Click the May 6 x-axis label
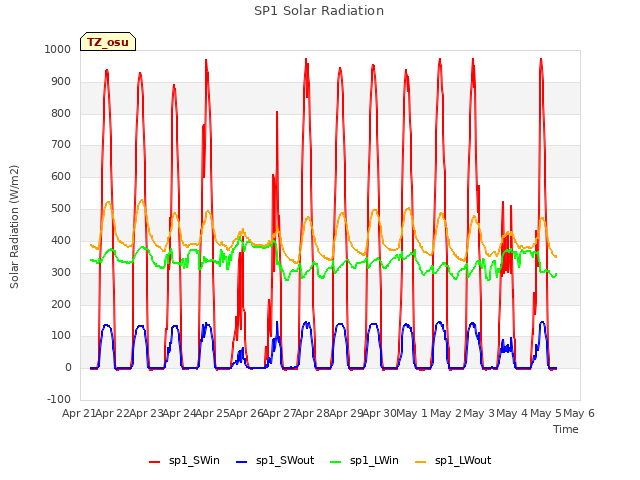This screenshot has width=640, height=480. click(x=579, y=413)
